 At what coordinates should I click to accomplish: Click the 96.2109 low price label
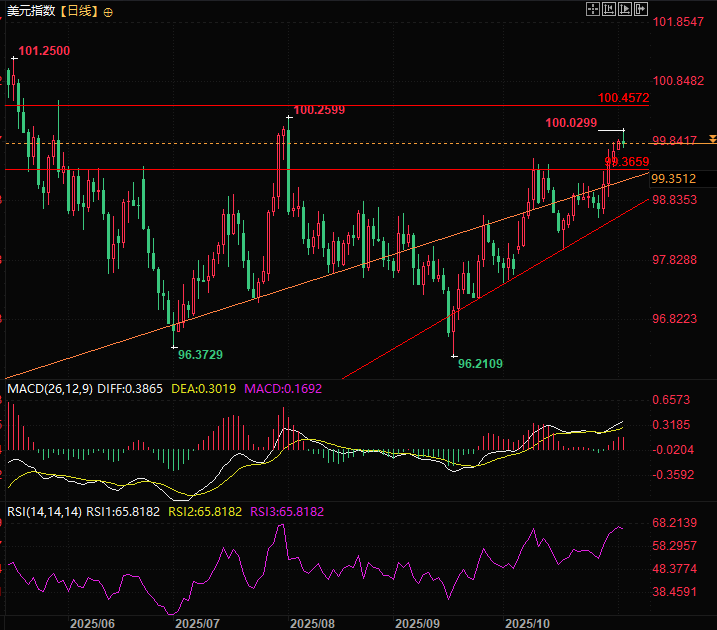[x=480, y=364]
